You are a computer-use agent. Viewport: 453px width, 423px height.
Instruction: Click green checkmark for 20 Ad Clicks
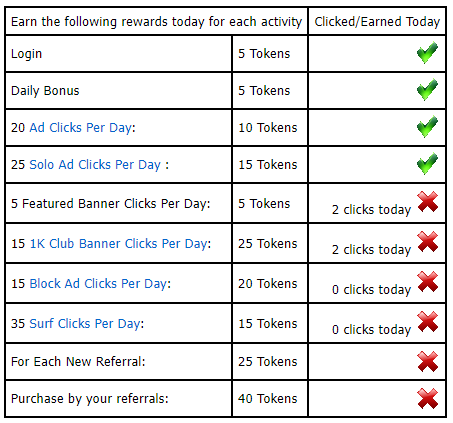click(427, 127)
